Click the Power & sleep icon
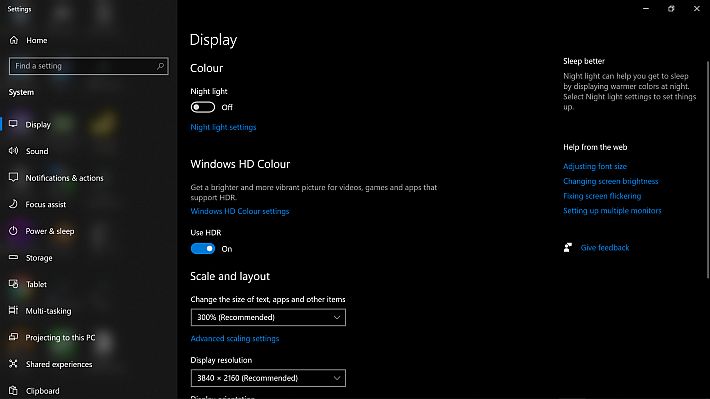The height and width of the screenshot is (399, 710). (14, 231)
